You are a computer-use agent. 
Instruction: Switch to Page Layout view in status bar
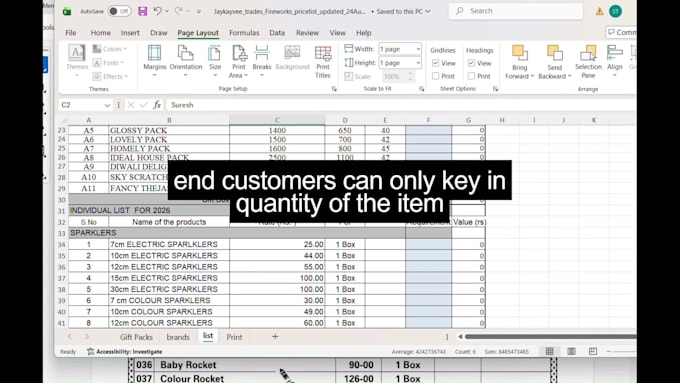tap(571, 351)
